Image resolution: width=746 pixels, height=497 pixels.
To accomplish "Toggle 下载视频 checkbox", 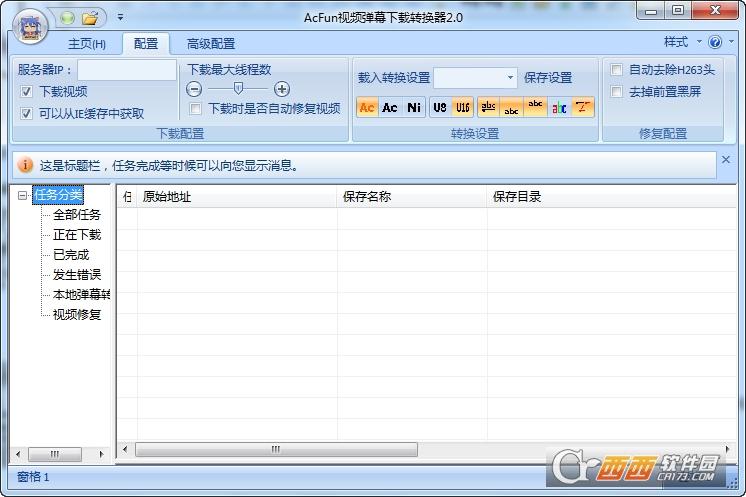I will 27,91.
